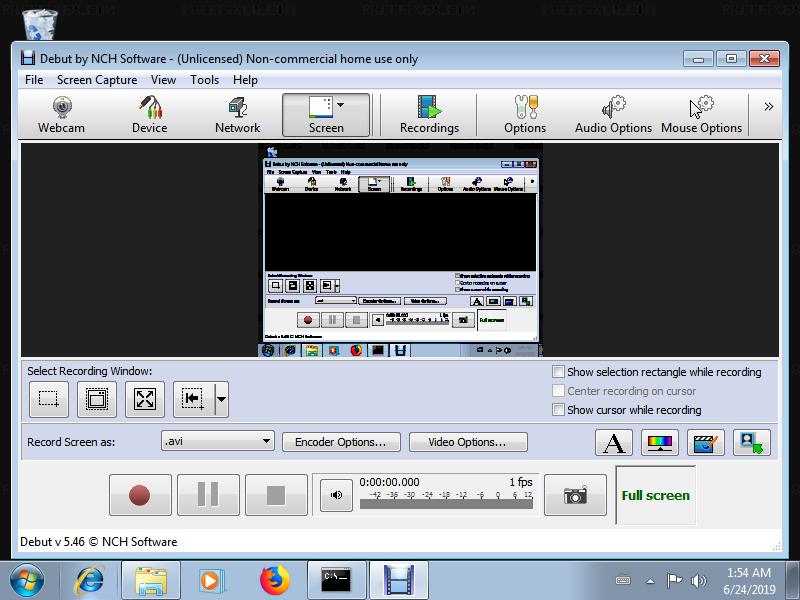Viewport: 800px width, 600px height.
Task: Expand the toolbar overflow chevron
Action: pyautogui.click(x=768, y=107)
